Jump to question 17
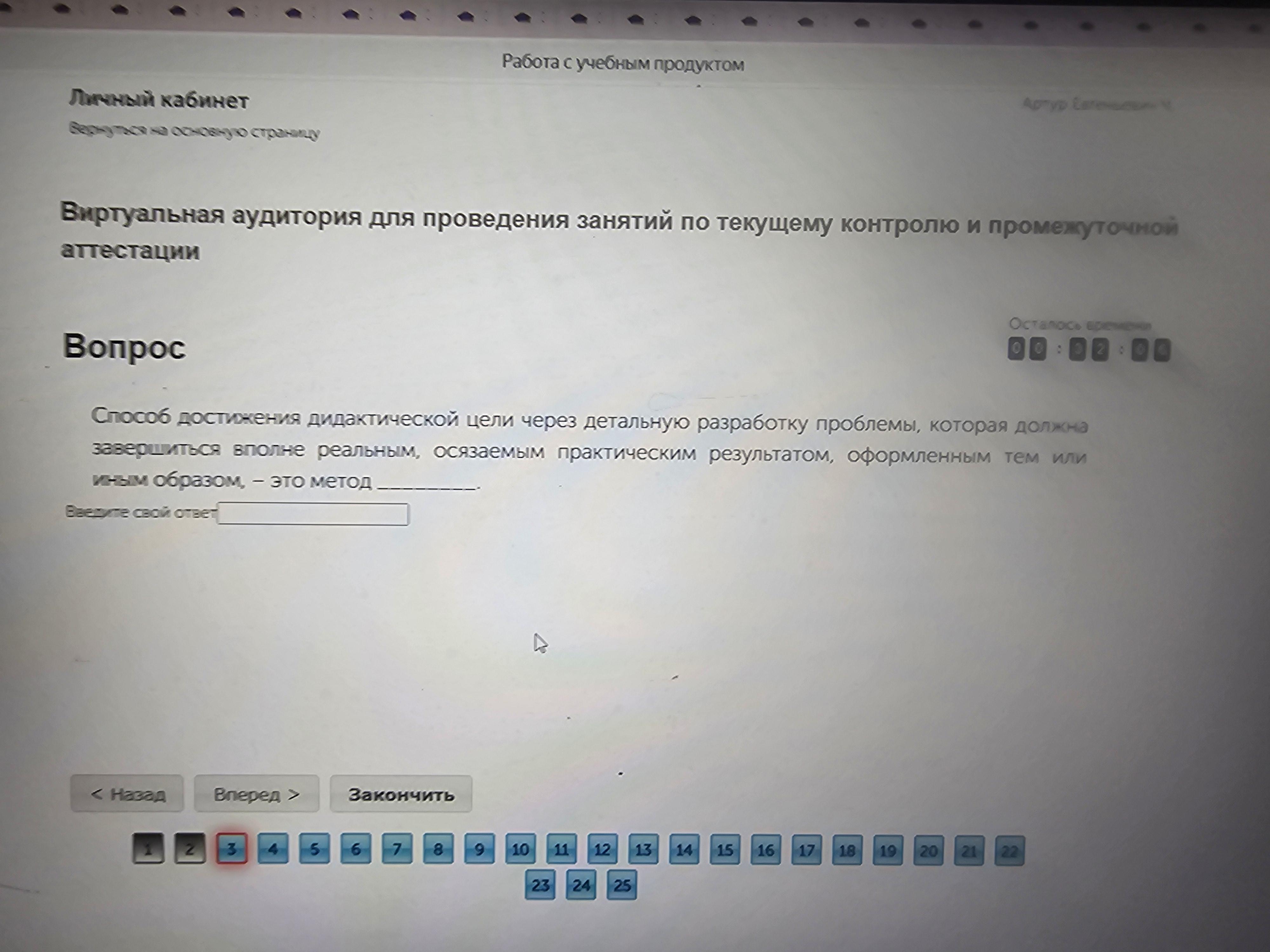 click(x=807, y=850)
